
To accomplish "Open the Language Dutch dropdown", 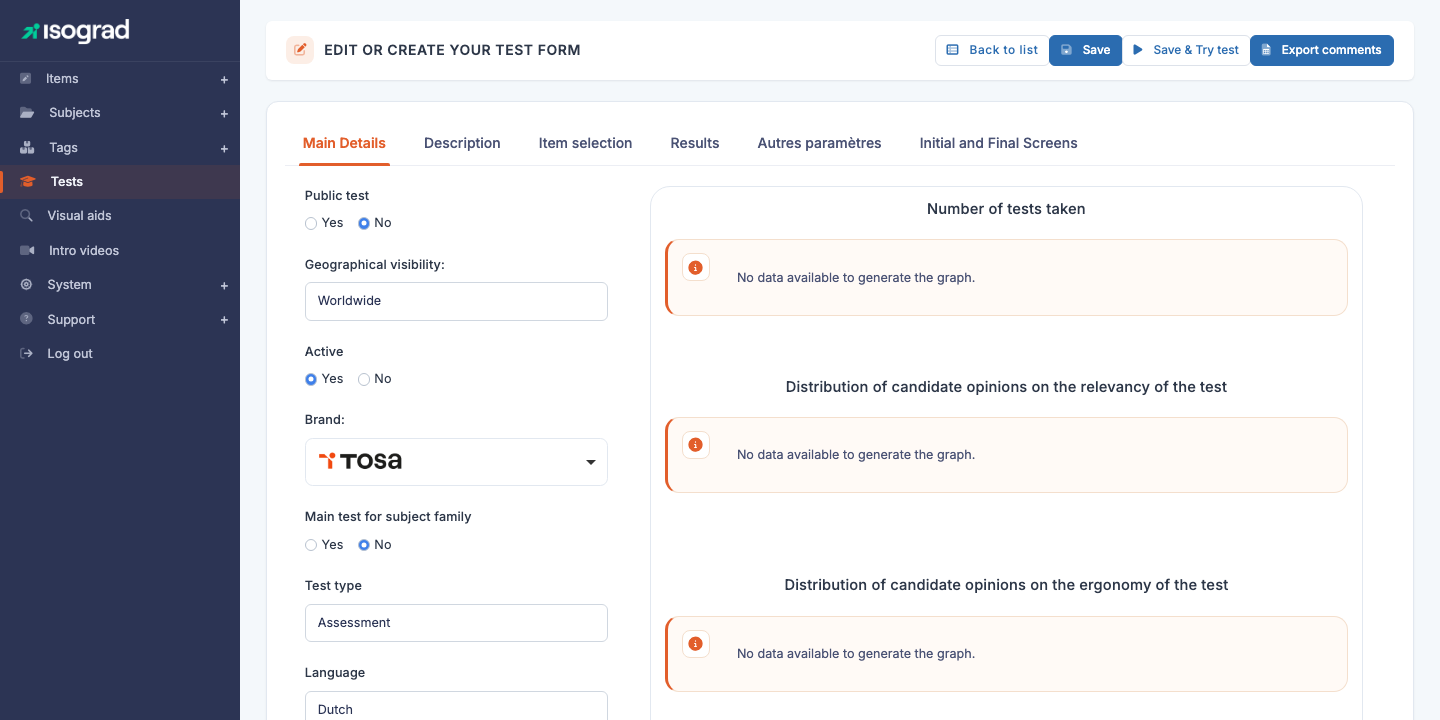I will click(456, 705).
